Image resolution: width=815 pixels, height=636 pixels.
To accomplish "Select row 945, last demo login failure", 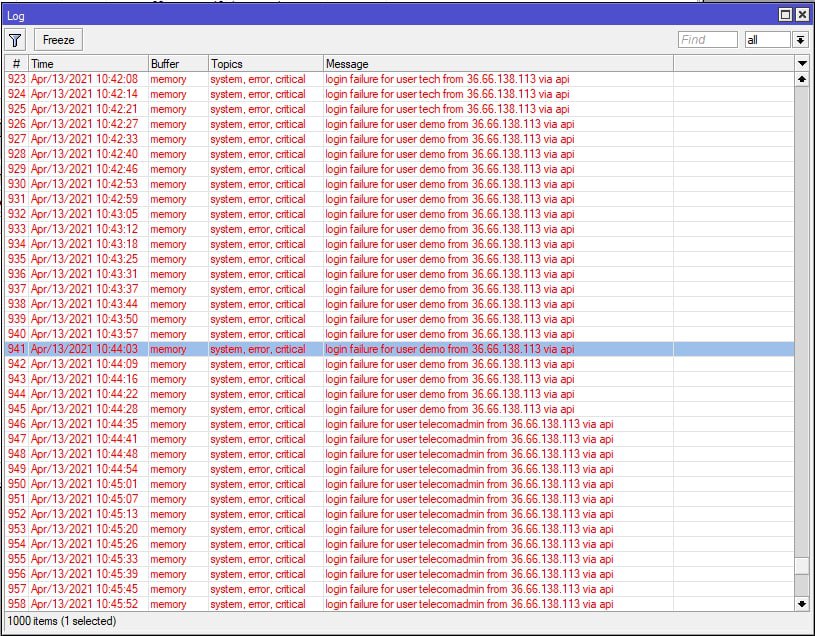I will (x=399, y=409).
